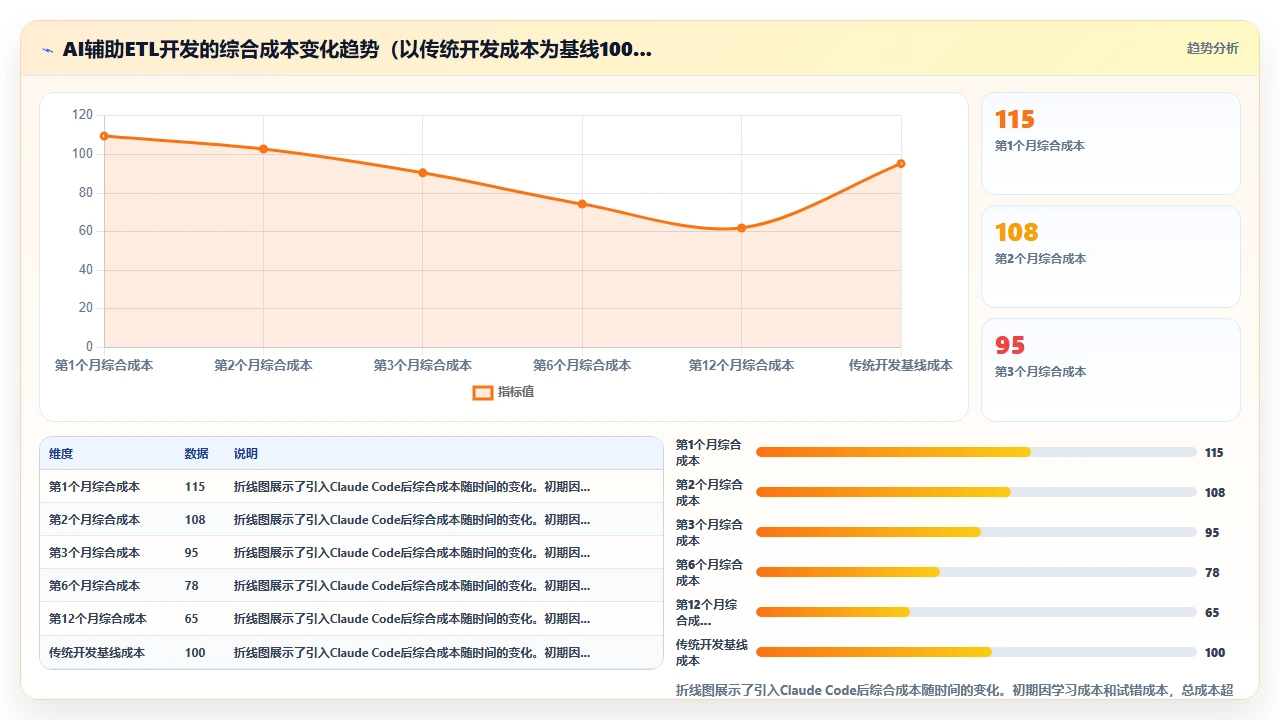Click the x-axis label 传统开发基线成本
The image size is (1280, 720).
[901, 366]
